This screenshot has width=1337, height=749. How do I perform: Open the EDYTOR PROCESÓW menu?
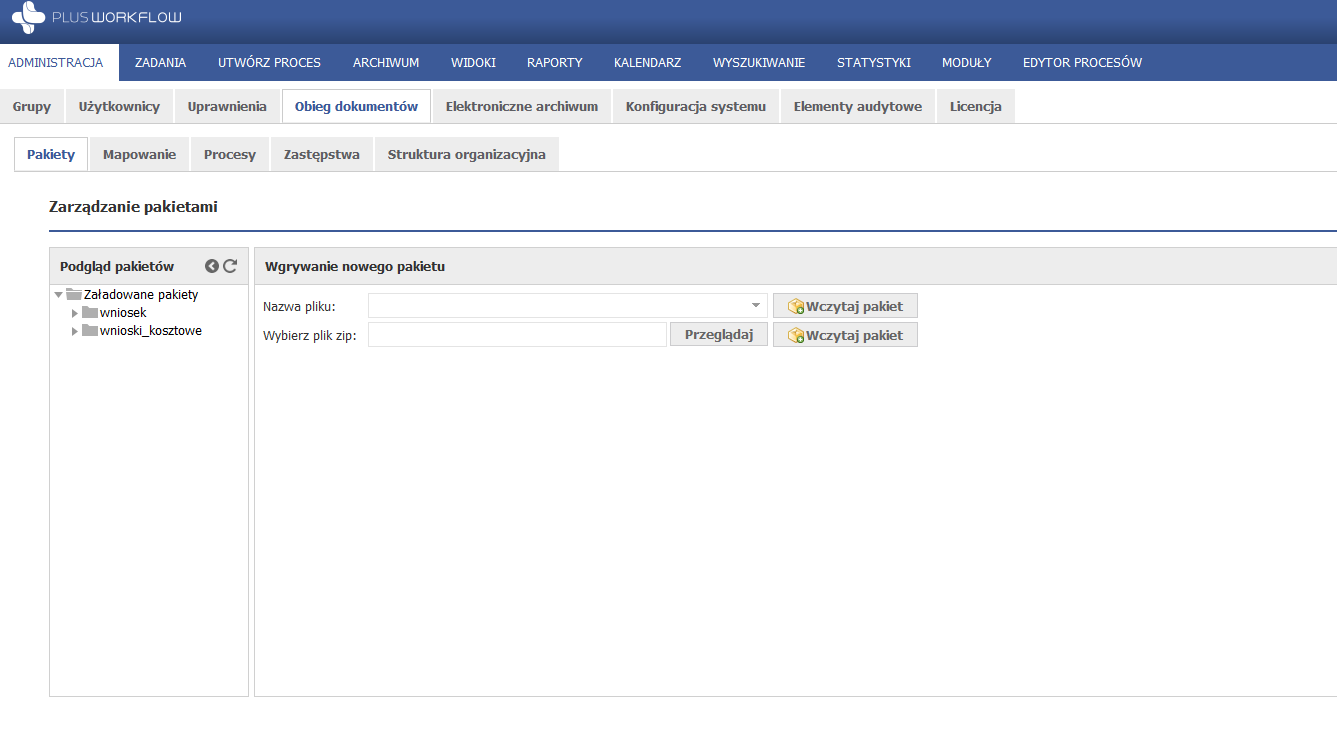(1082, 62)
